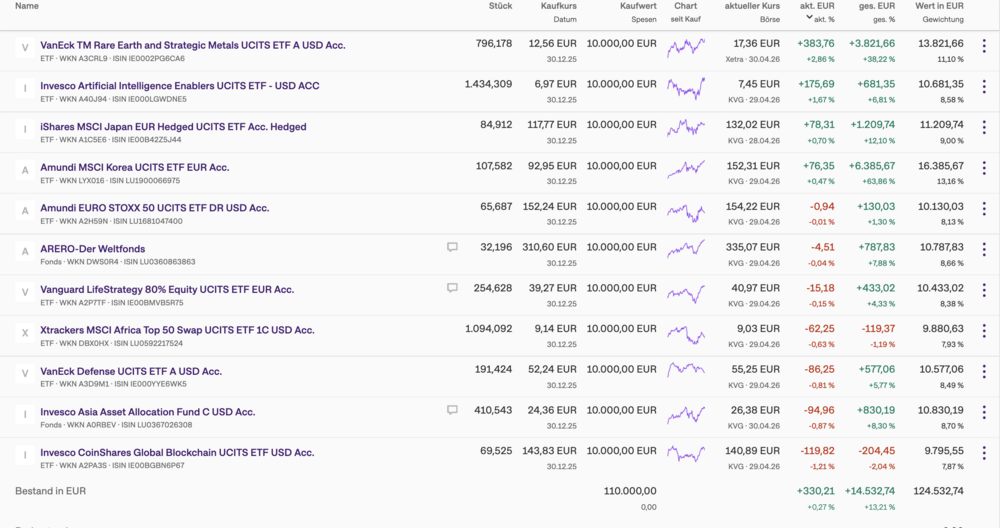1000x528 pixels.
Task: Open Invesco CoinShares Global Blockchain link
Action: click(177, 453)
